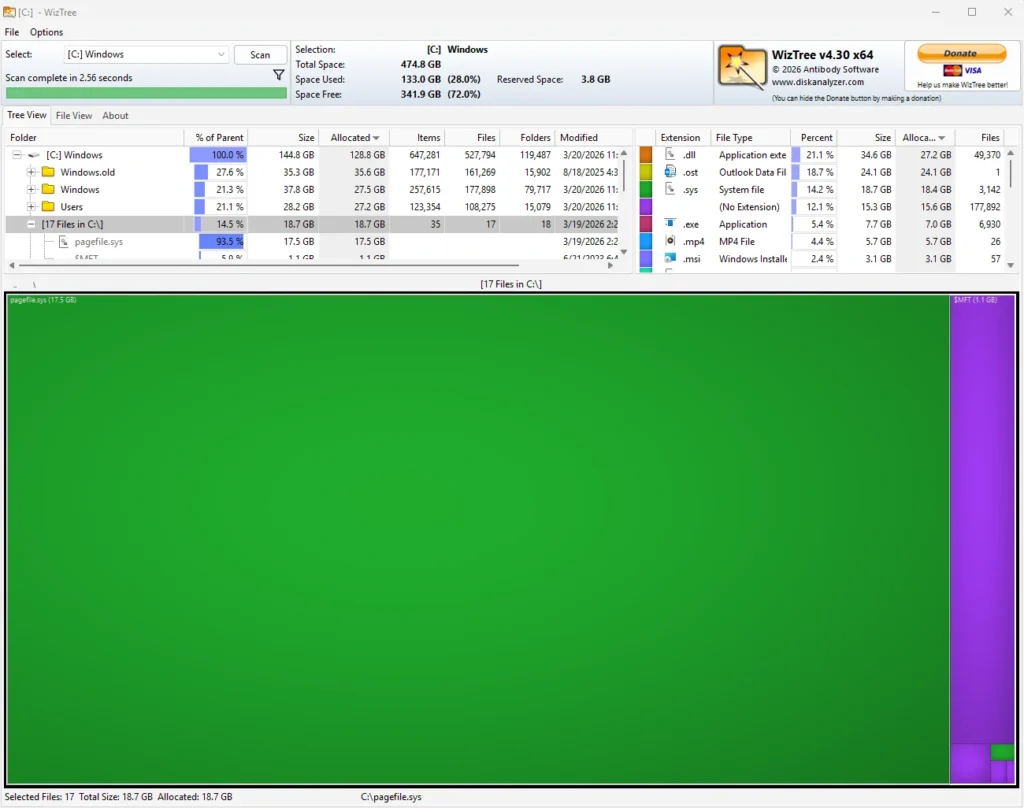Click the .dll file type icon
1024x808 pixels.
point(669,154)
